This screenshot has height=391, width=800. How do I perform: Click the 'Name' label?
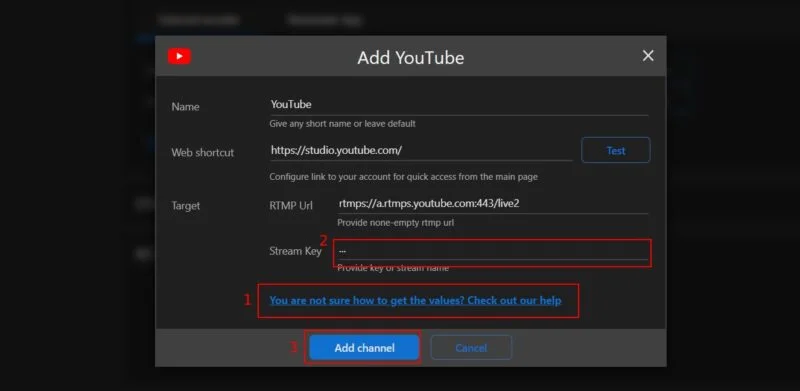coord(185,107)
